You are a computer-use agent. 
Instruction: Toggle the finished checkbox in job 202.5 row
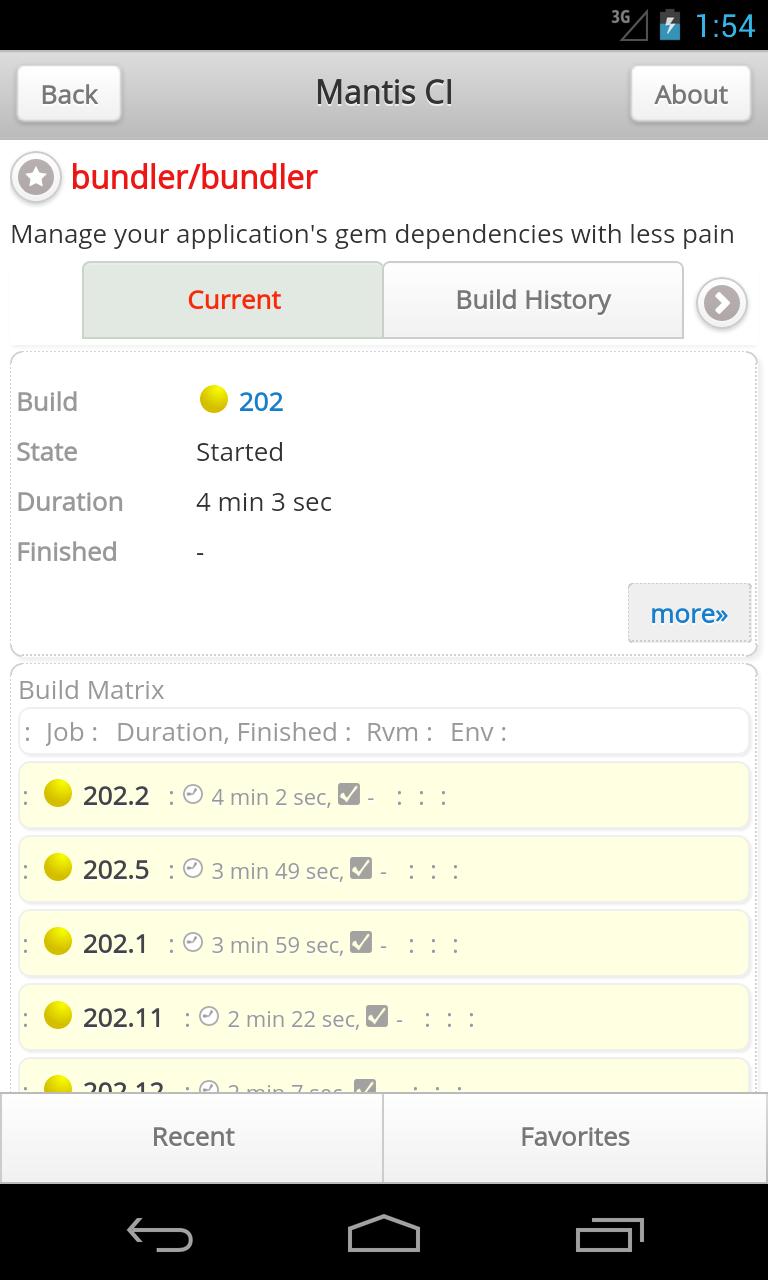point(361,868)
